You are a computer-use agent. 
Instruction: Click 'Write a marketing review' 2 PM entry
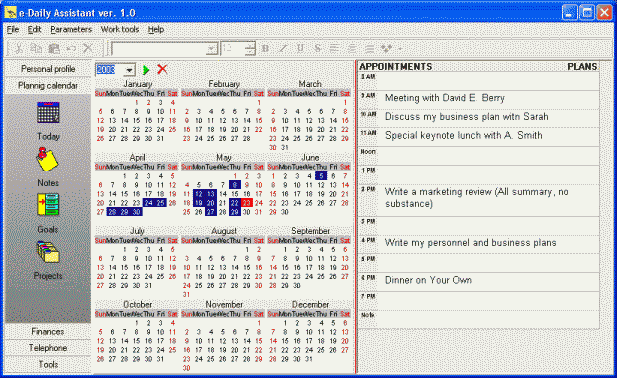click(477, 198)
